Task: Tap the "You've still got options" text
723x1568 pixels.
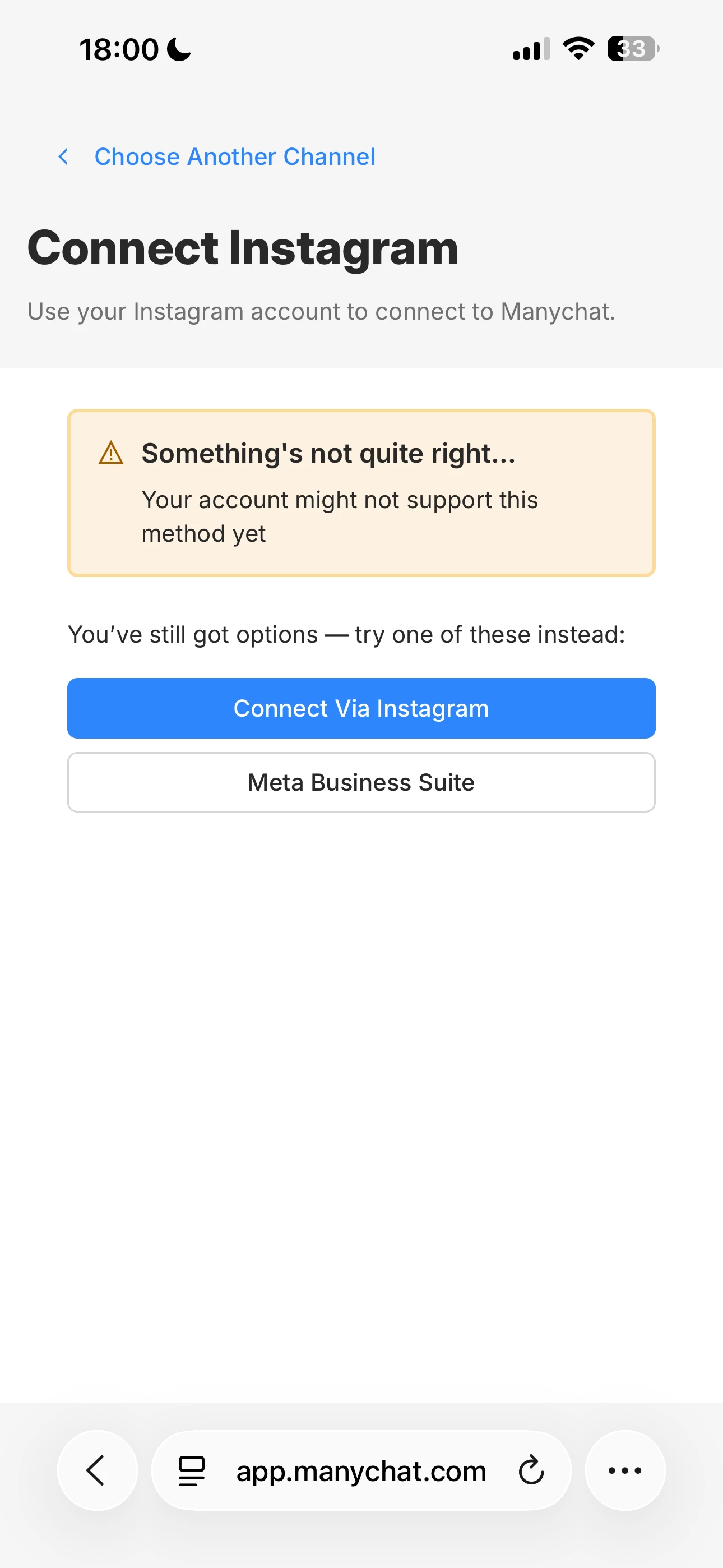Action: [x=346, y=635]
